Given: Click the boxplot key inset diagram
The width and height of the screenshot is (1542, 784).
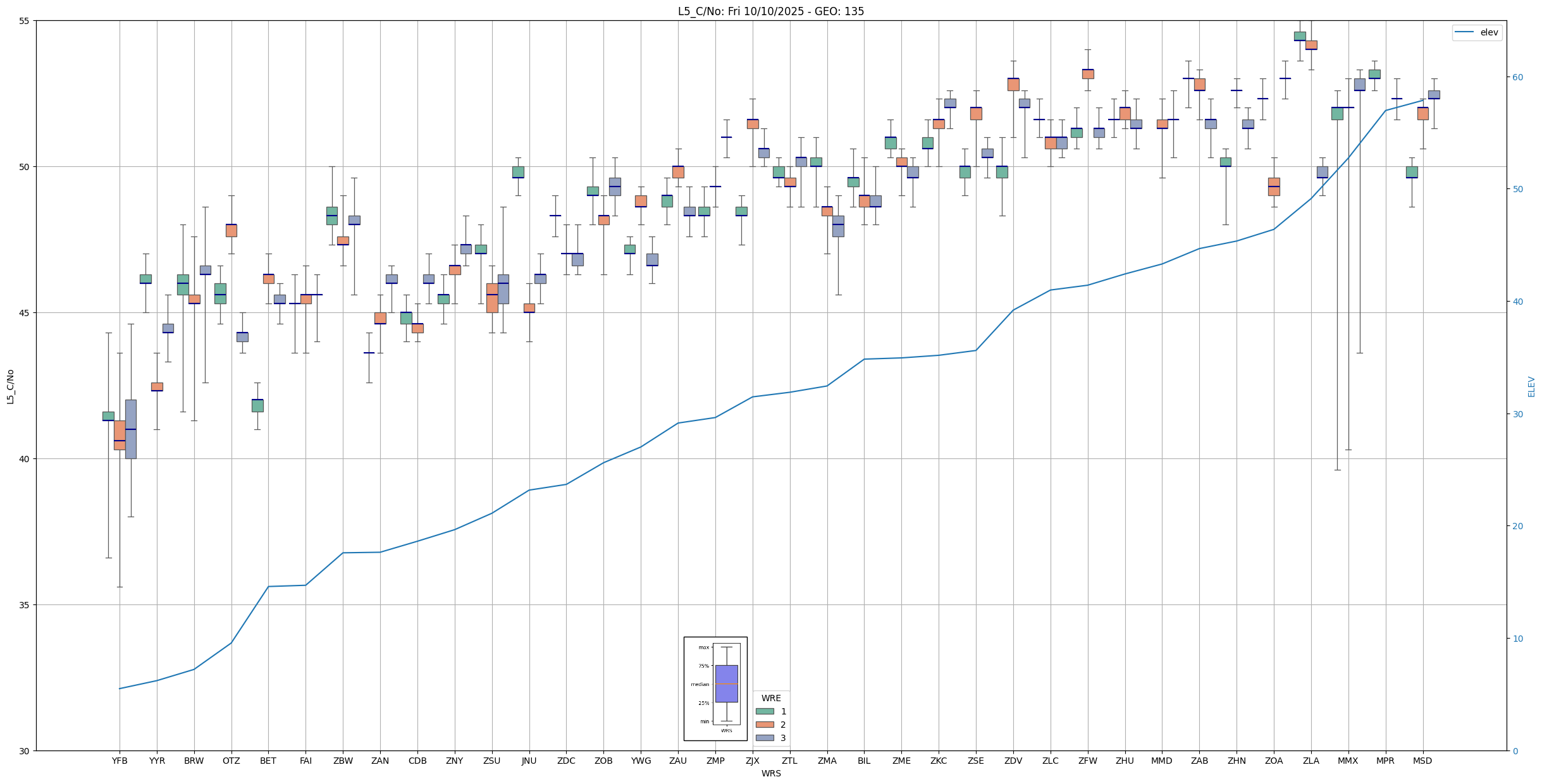Looking at the screenshot, I should (715, 688).
